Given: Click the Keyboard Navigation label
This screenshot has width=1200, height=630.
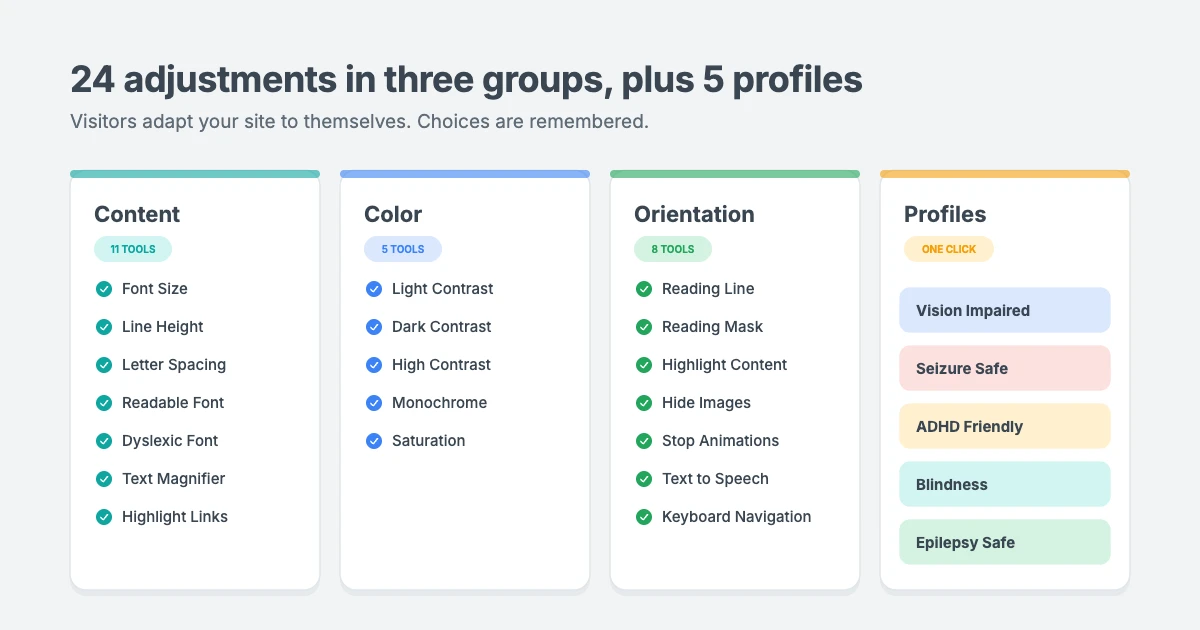Looking at the screenshot, I should pos(737,517).
